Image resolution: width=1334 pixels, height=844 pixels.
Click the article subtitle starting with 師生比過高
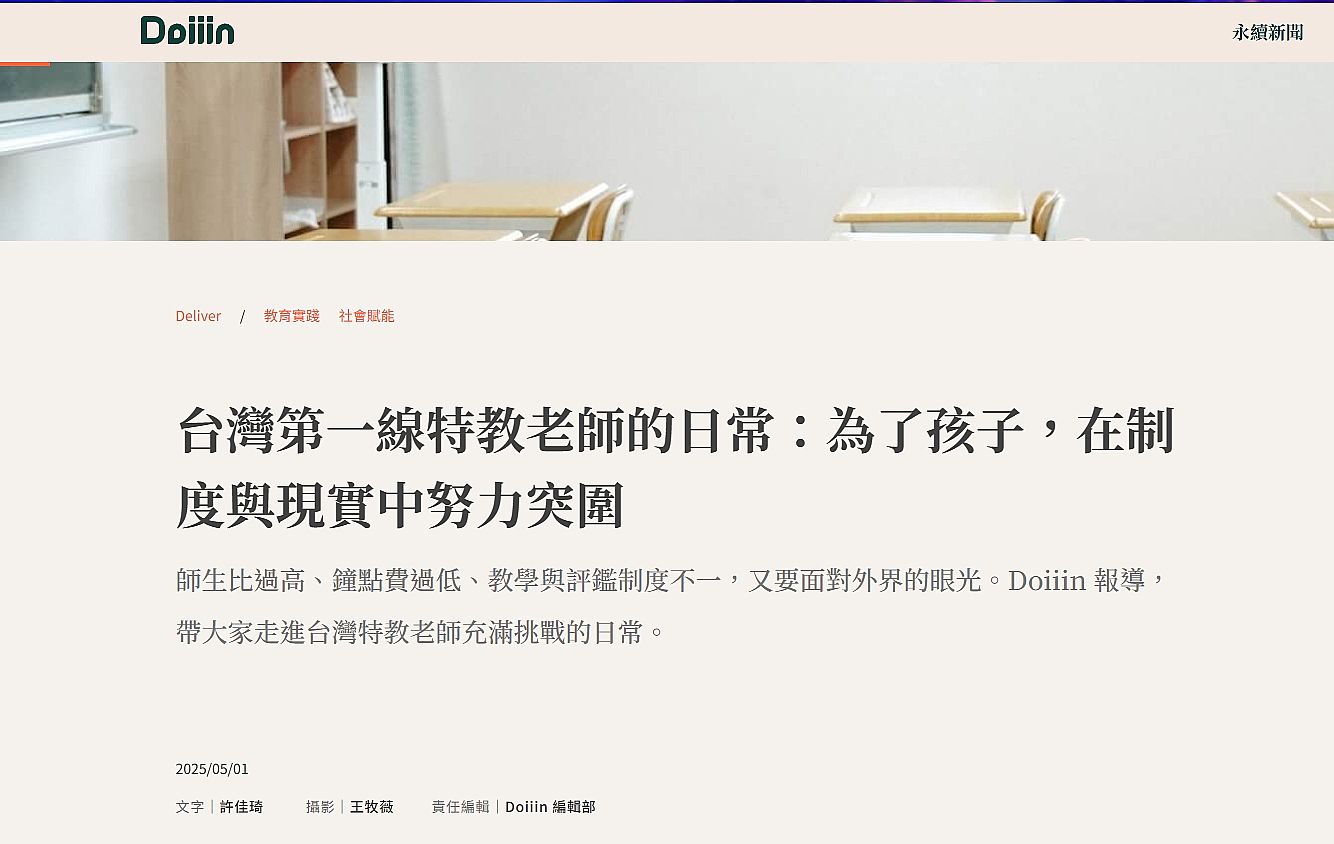tap(672, 606)
